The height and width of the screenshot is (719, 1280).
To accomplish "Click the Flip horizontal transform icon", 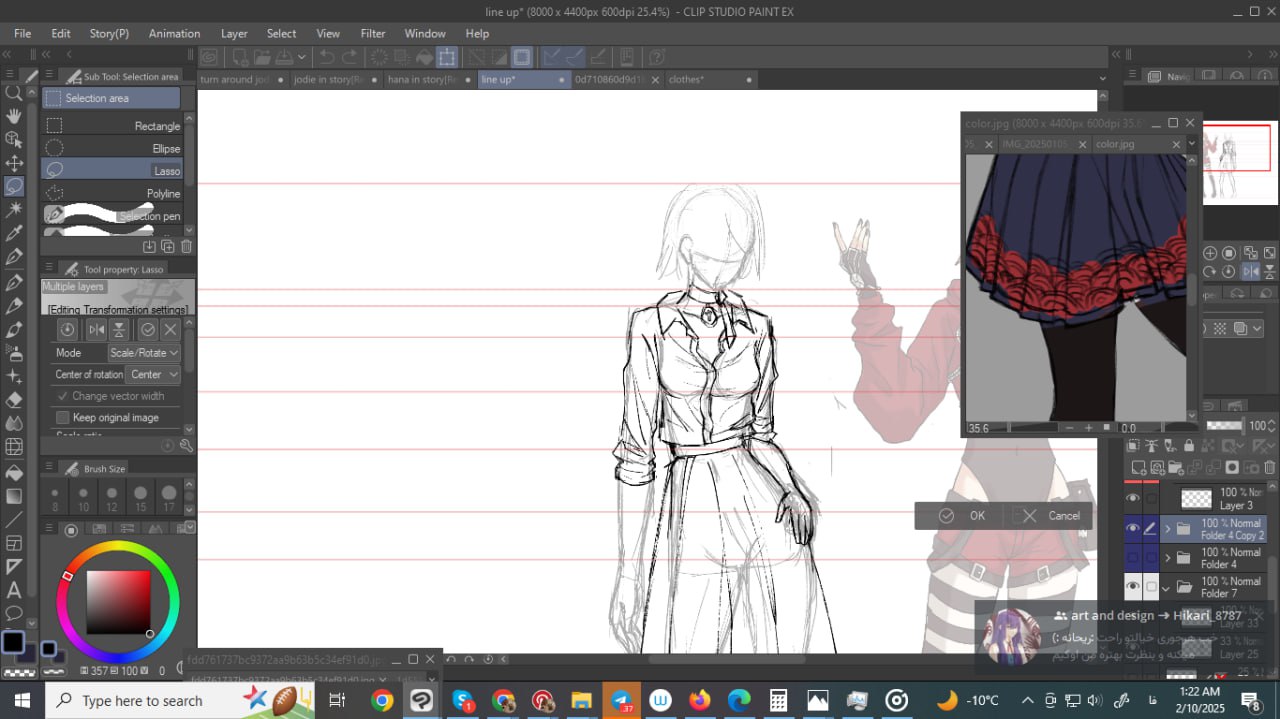I will (96, 329).
